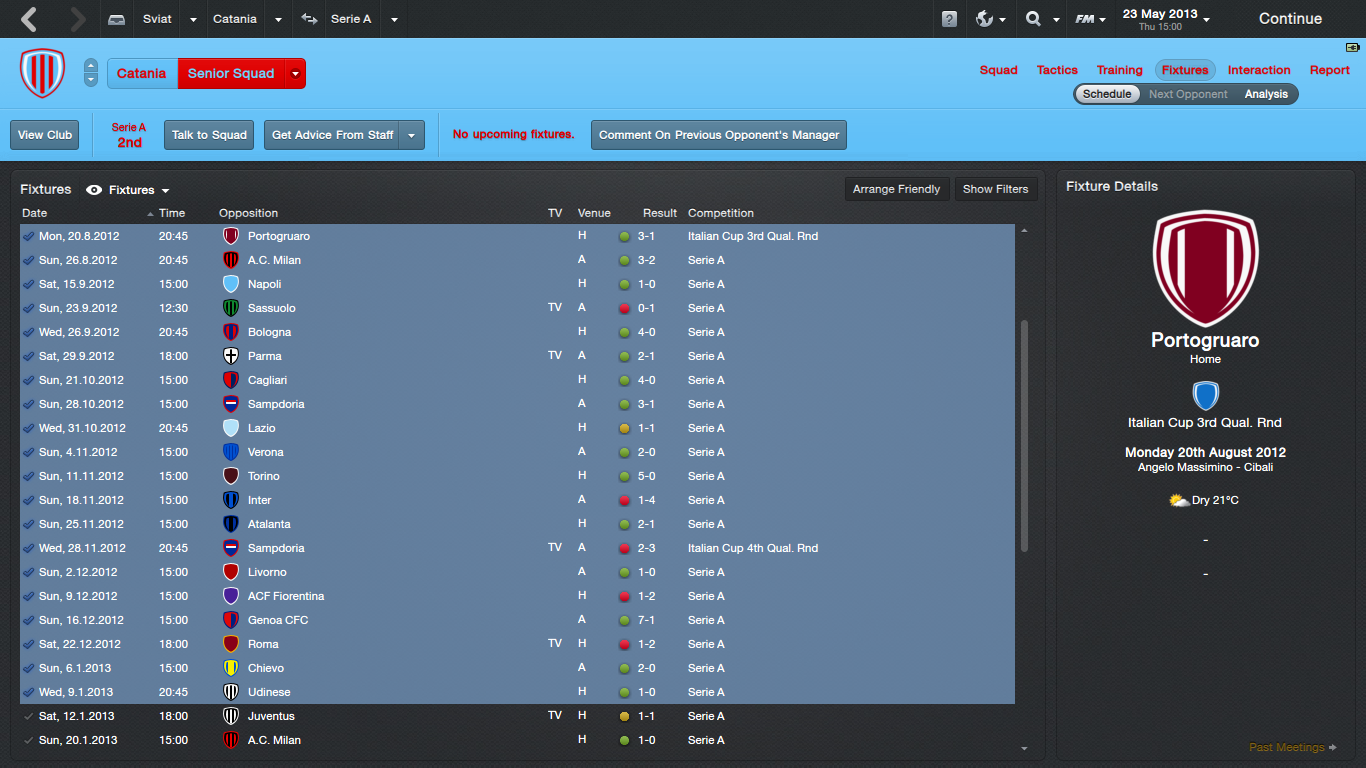
Task: Click Comment On Previous Opponent's Manager
Action: (x=719, y=135)
